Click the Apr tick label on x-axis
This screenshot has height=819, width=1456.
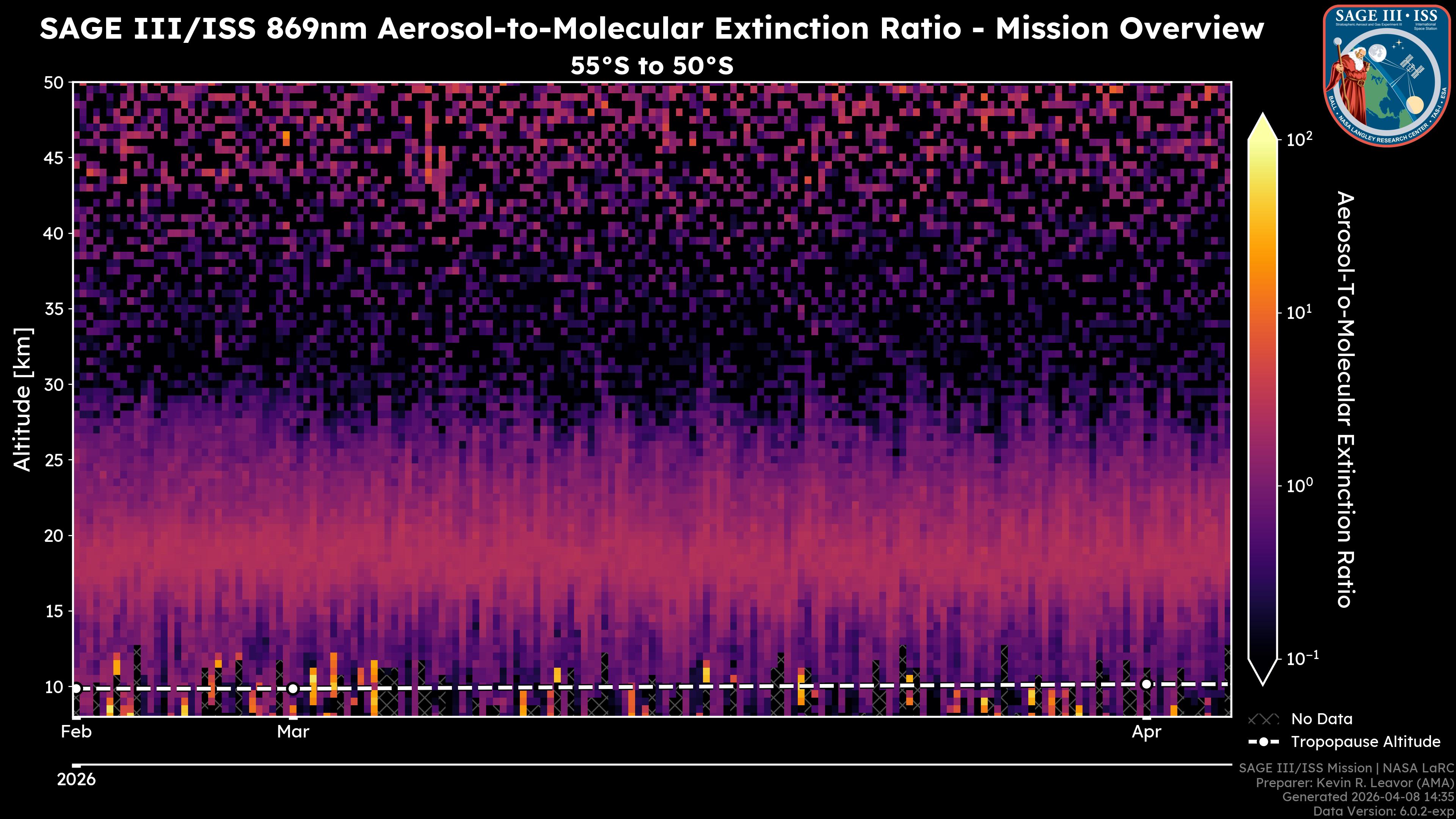(1146, 732)
